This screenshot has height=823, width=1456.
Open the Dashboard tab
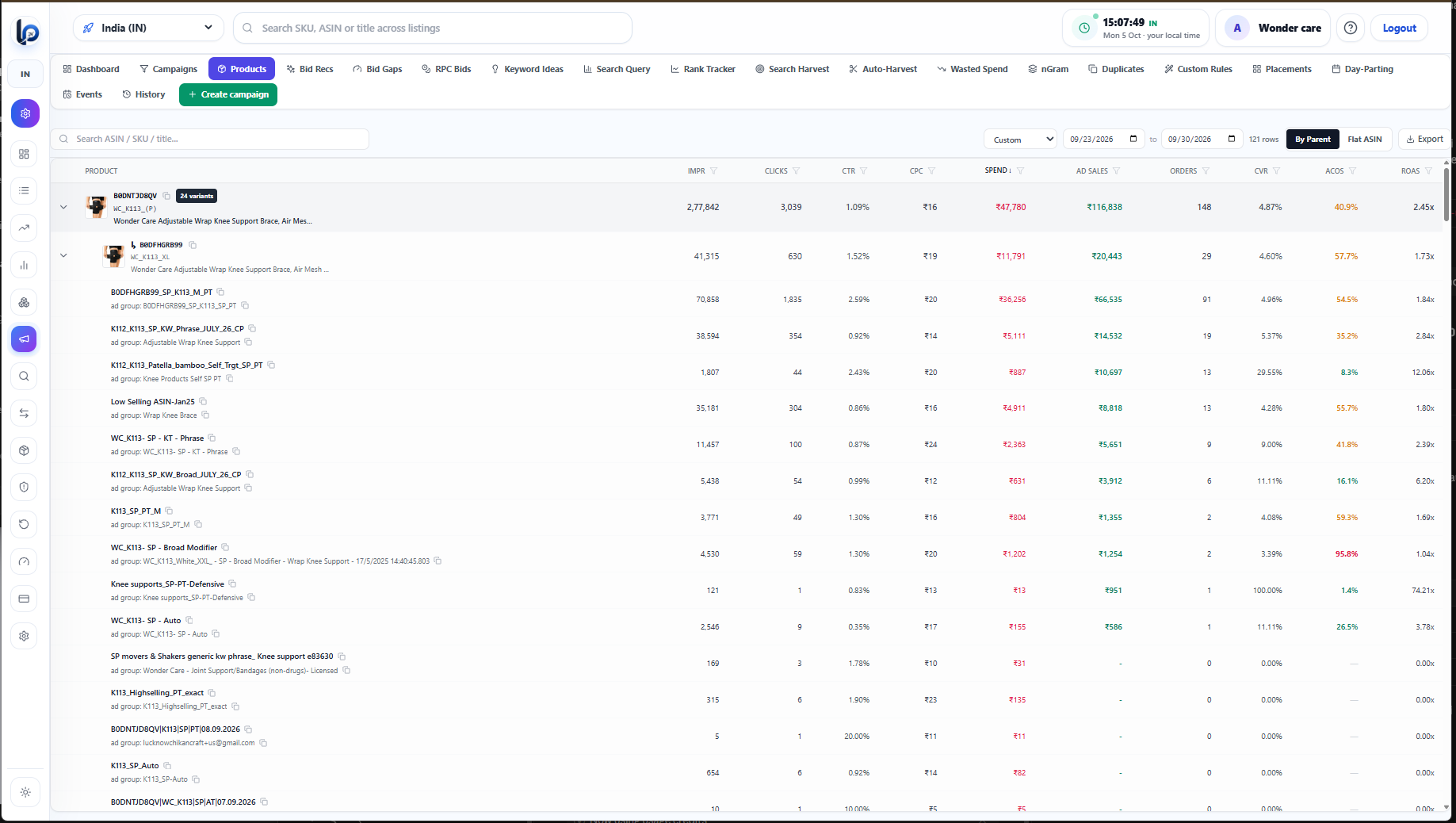(x=91, y=69)
